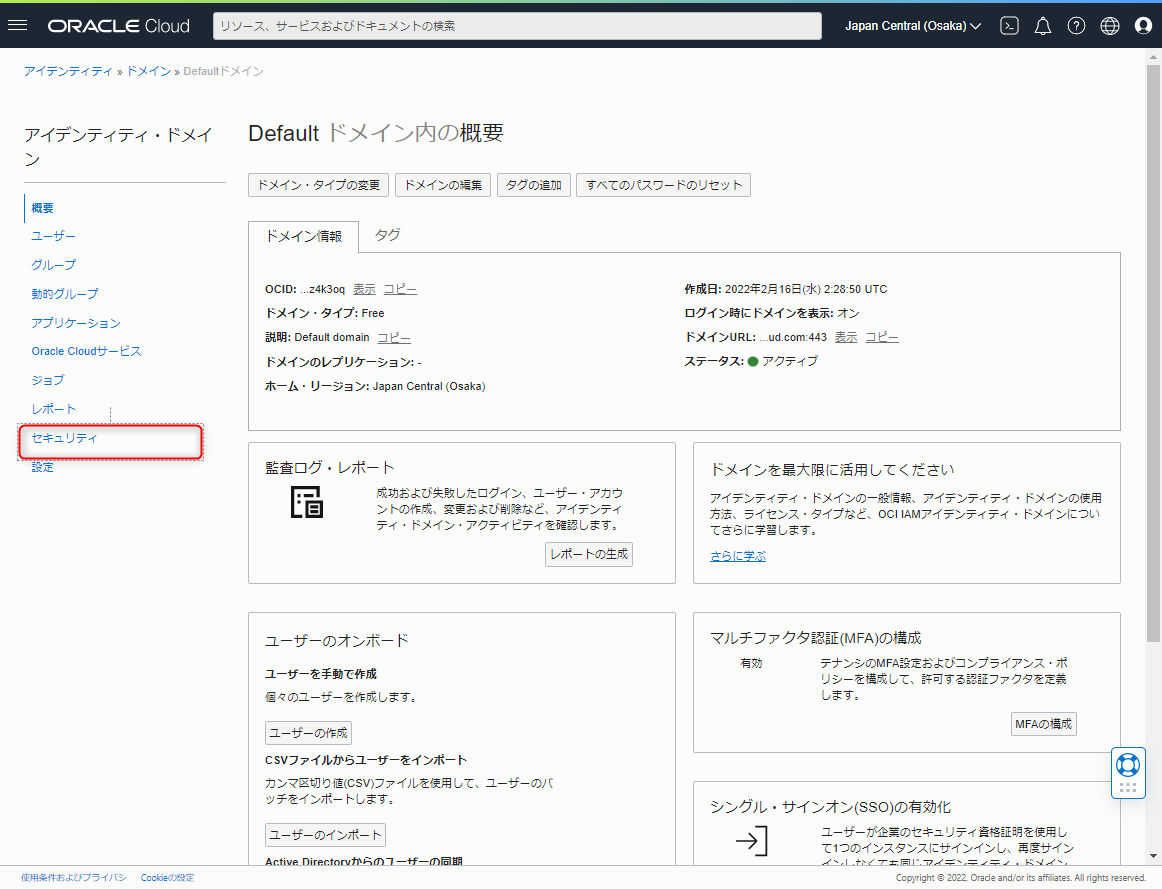Open the hamburger navigation menu

[18, 26]
